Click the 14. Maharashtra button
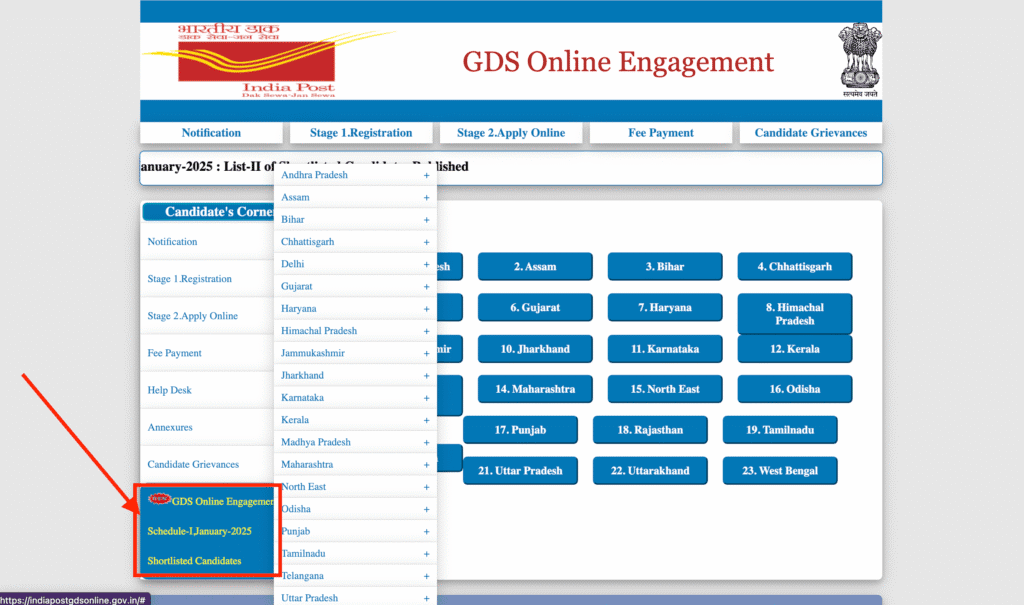This screenshot has height=605, width=1024. 535,389
